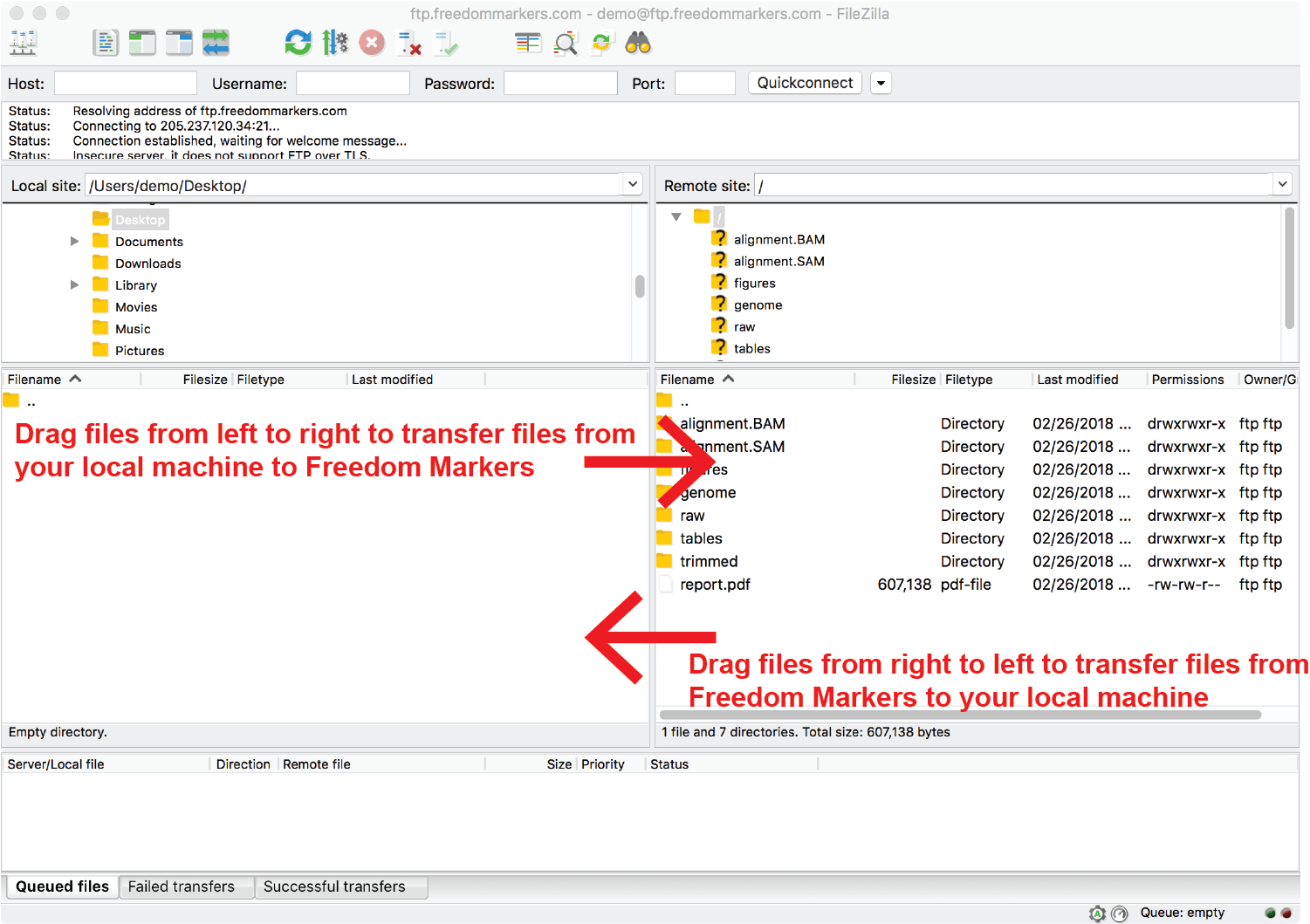1310x924 pixels.
Task: Select genome in the remote tree
Action: pyautogui.click(x=758, y=305)
